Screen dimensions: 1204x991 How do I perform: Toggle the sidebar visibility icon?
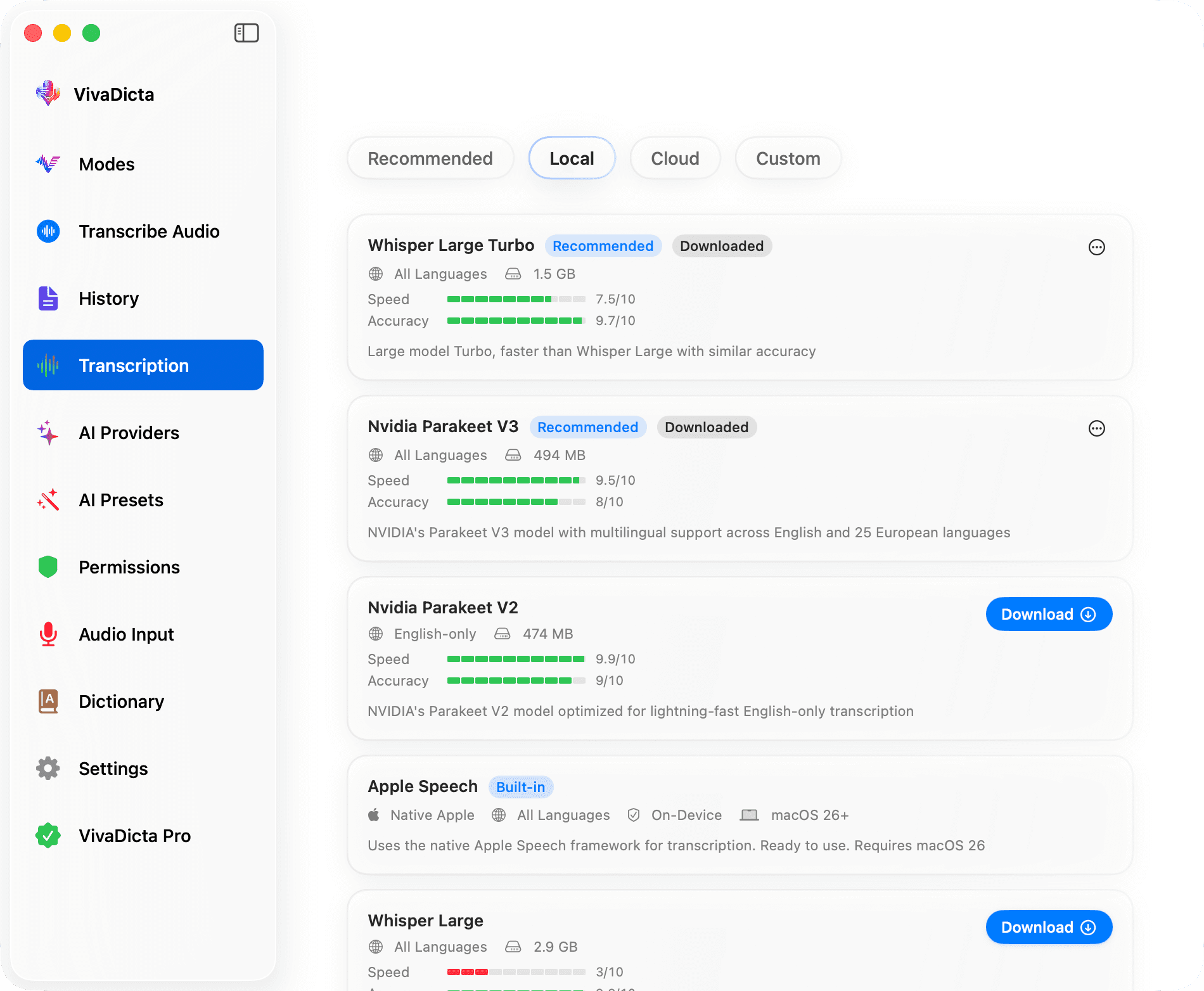pyautogui.click(x=247, y=33)
